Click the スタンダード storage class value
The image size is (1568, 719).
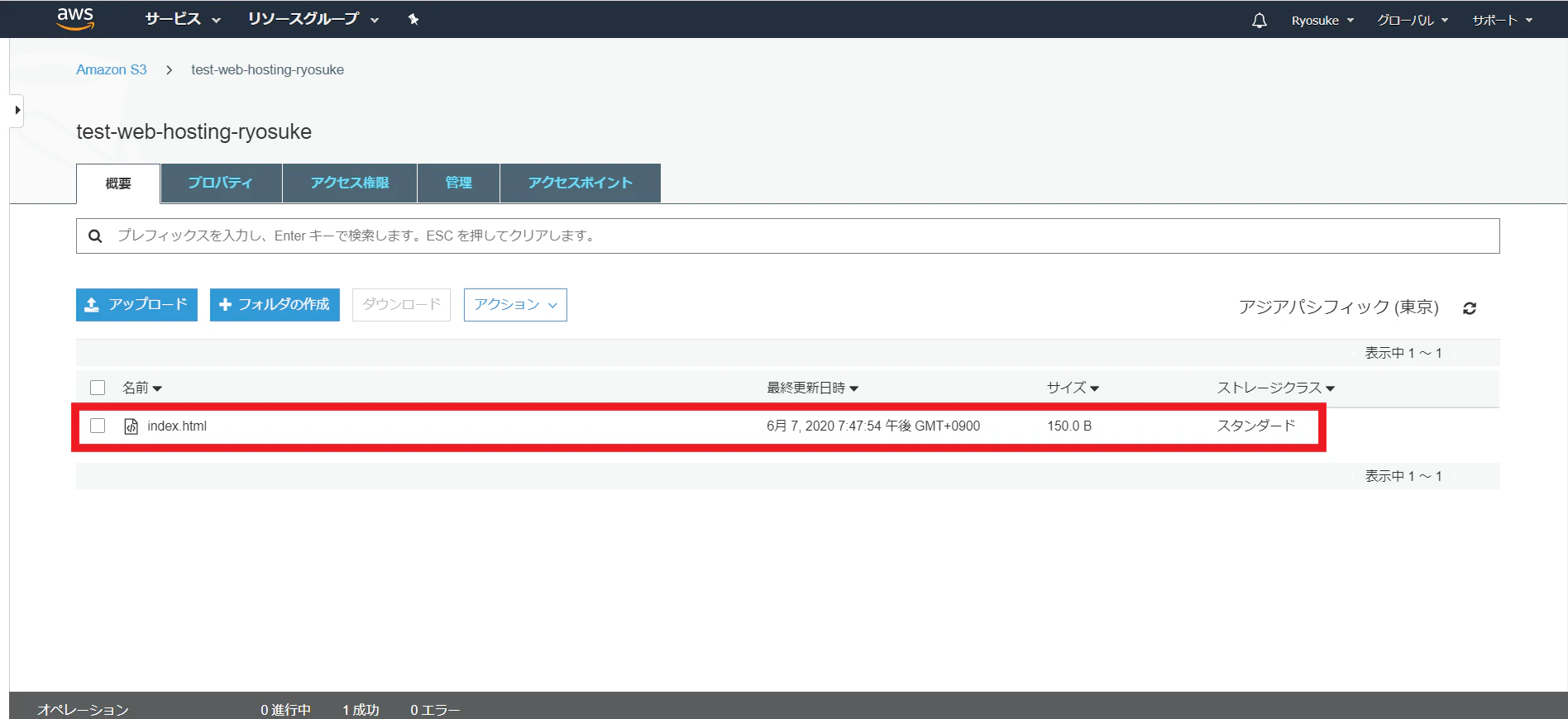coord(1255,426)
